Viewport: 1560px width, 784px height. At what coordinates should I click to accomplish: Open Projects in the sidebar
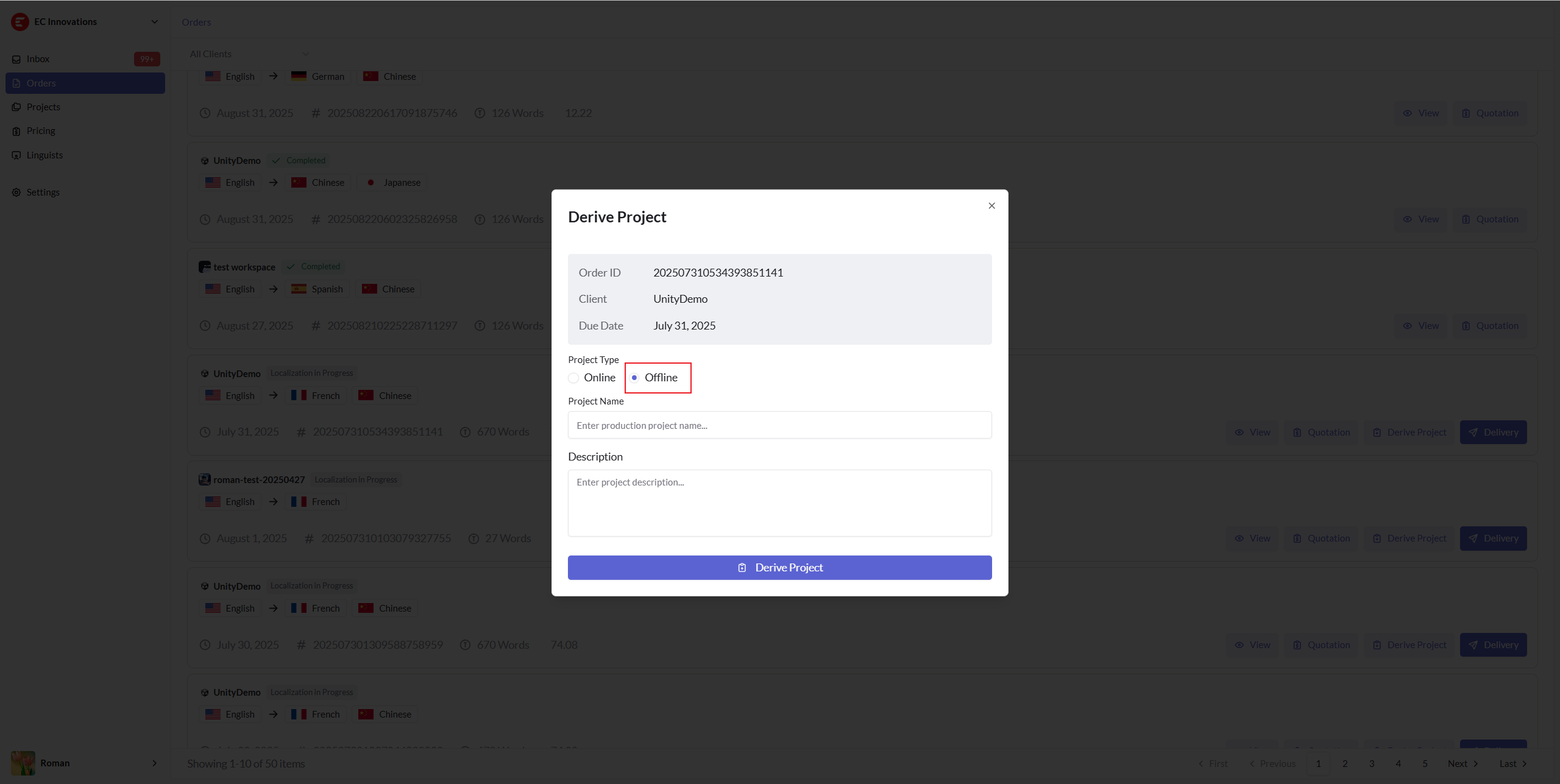43,107
